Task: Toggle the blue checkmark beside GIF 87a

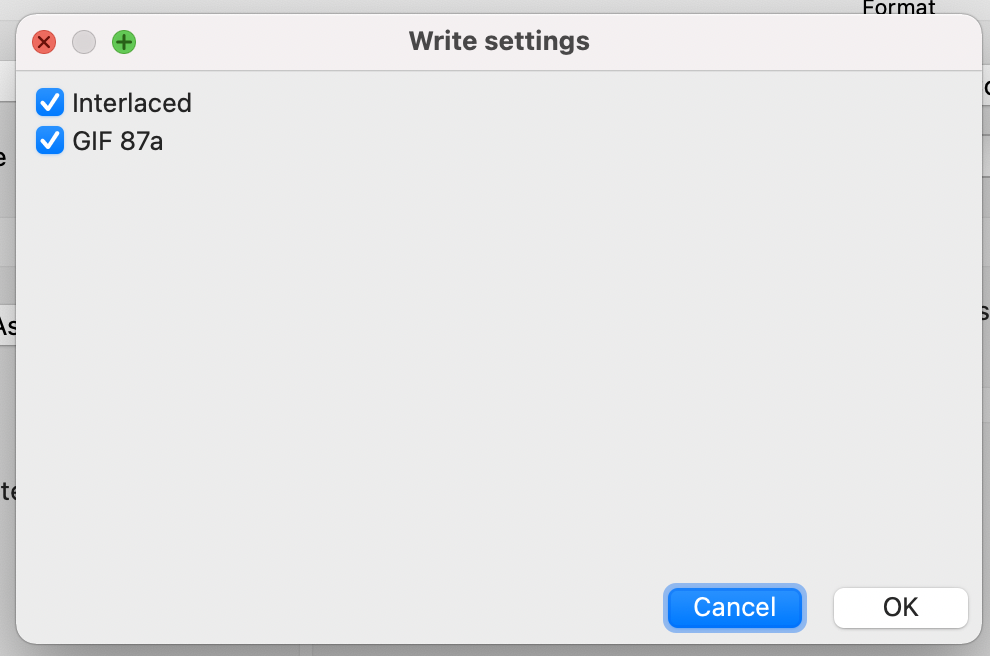Action: [50, 141]
